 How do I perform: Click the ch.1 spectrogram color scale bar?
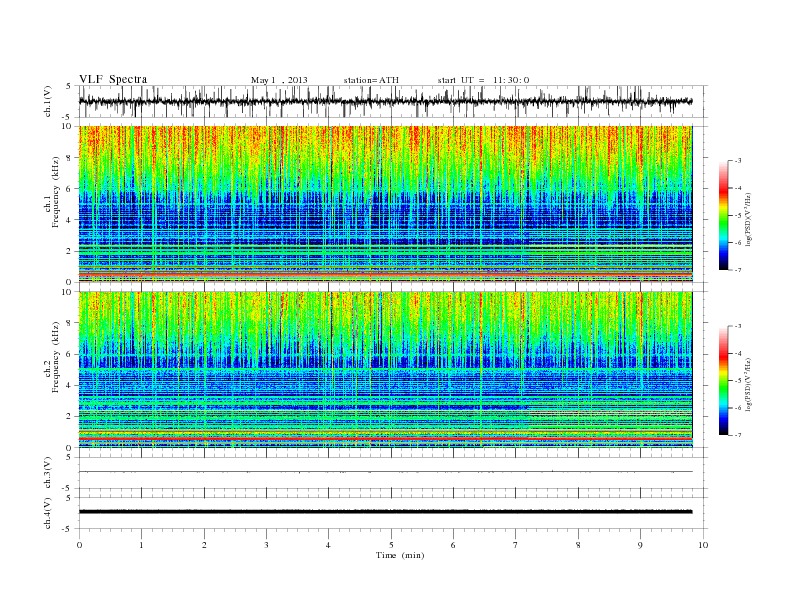(723, 215)
